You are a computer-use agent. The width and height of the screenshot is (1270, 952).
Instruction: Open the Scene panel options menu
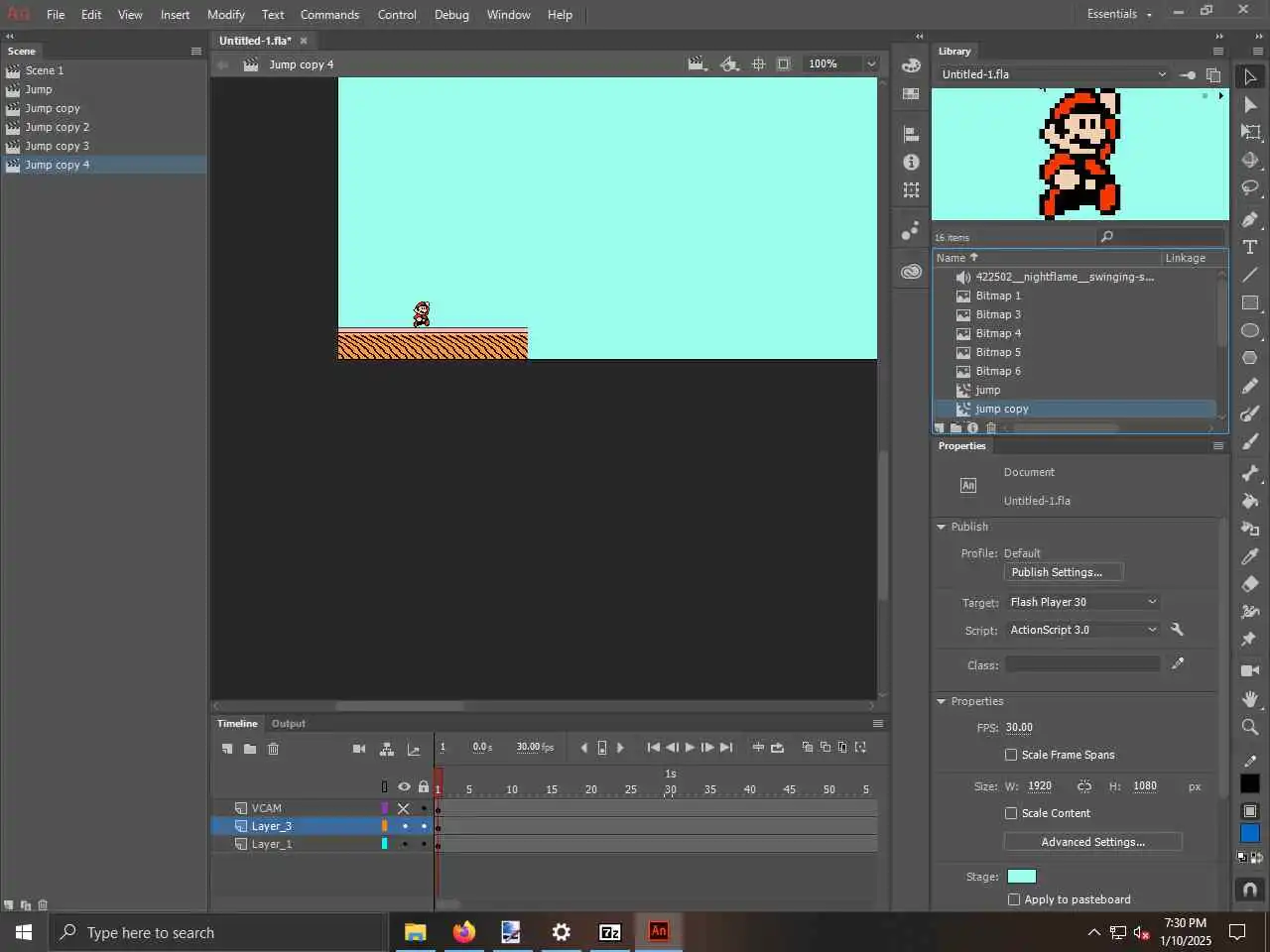point(196,51)
